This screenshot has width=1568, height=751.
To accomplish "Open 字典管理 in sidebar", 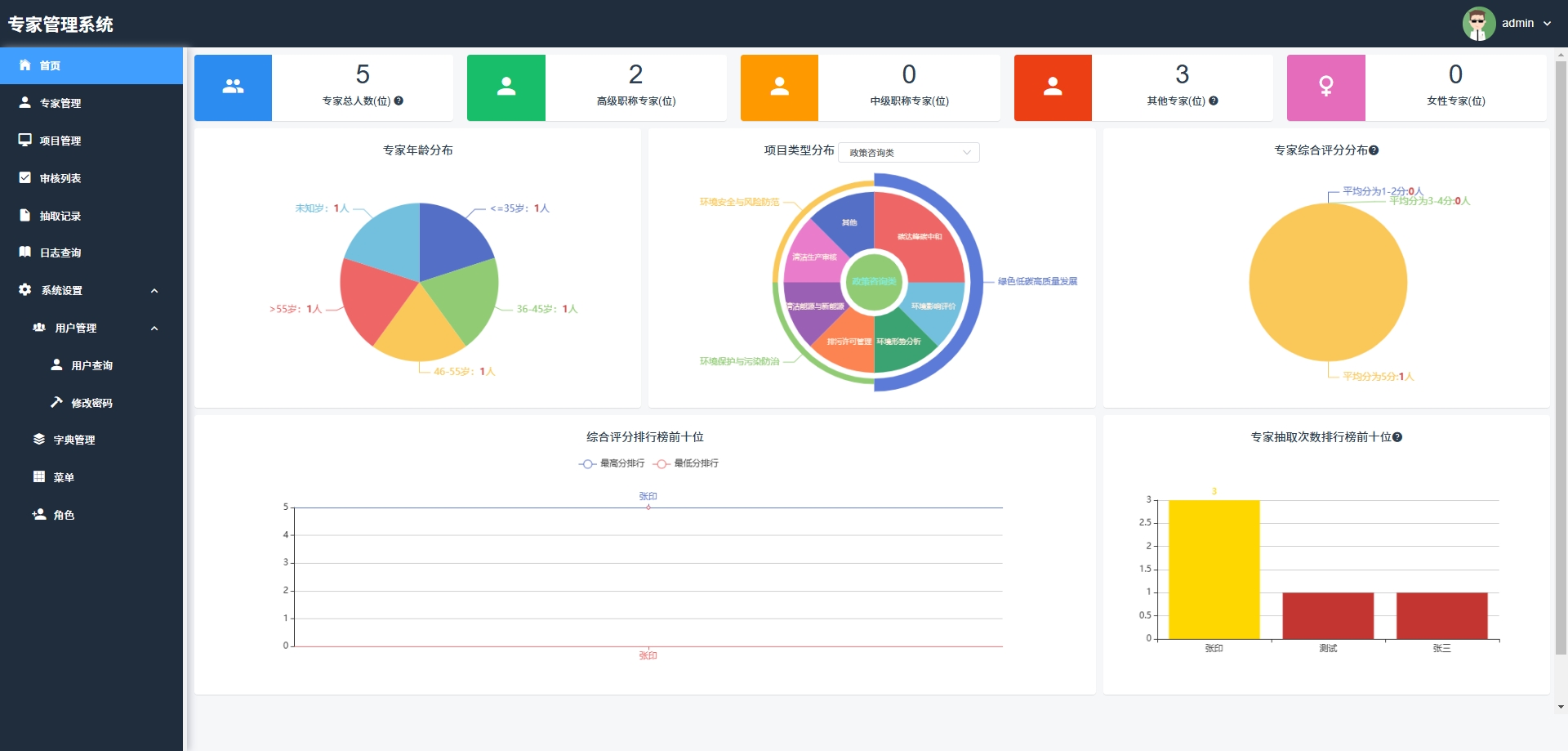I will (74, 440).
